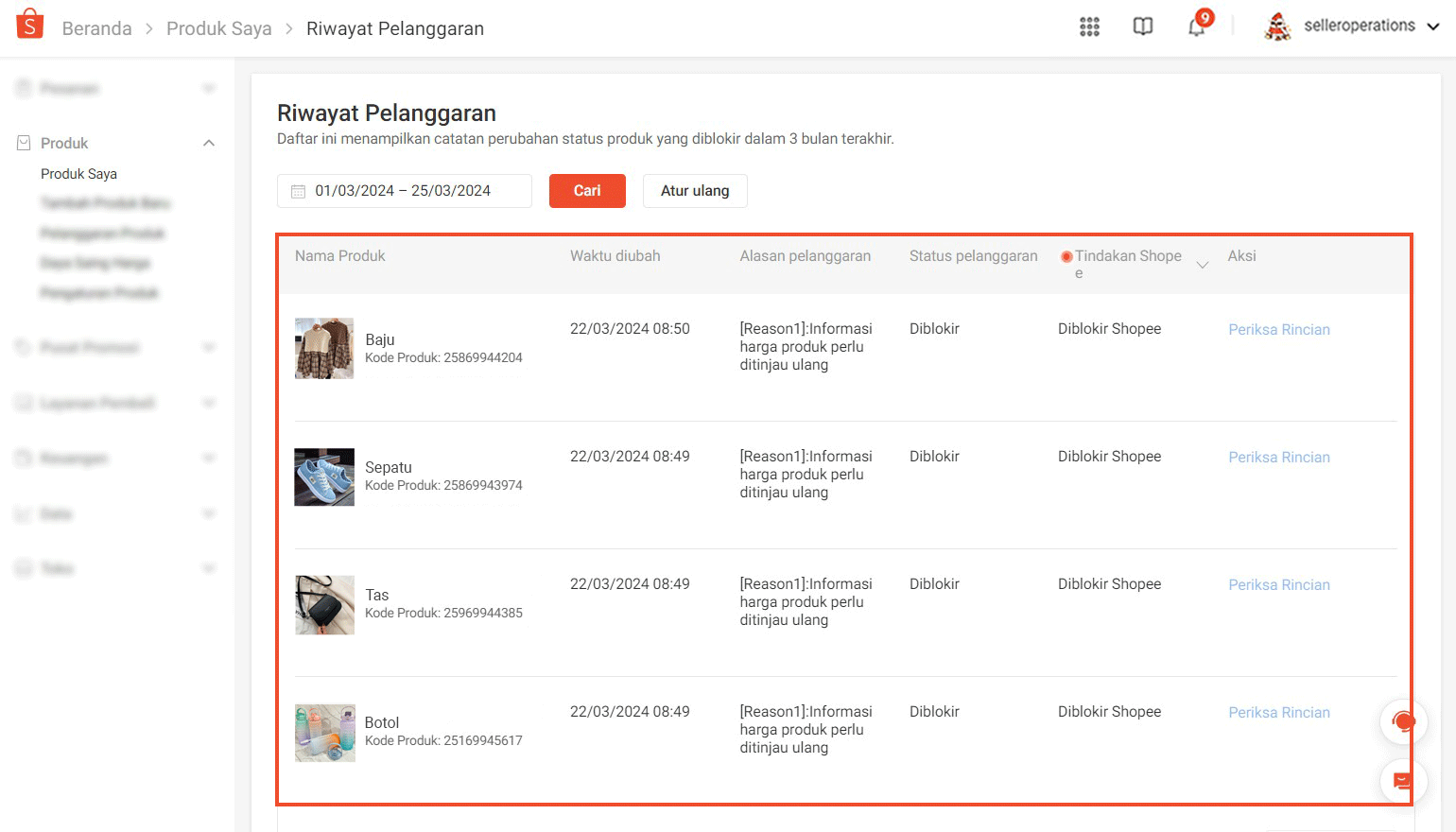Click the Sepatu product thumbnail image
1456x832 pixels.
(324, 477)
